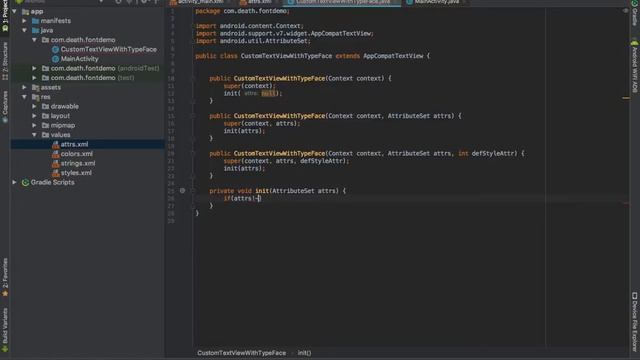Expand the mipmap folder

[x=34, y=125]
